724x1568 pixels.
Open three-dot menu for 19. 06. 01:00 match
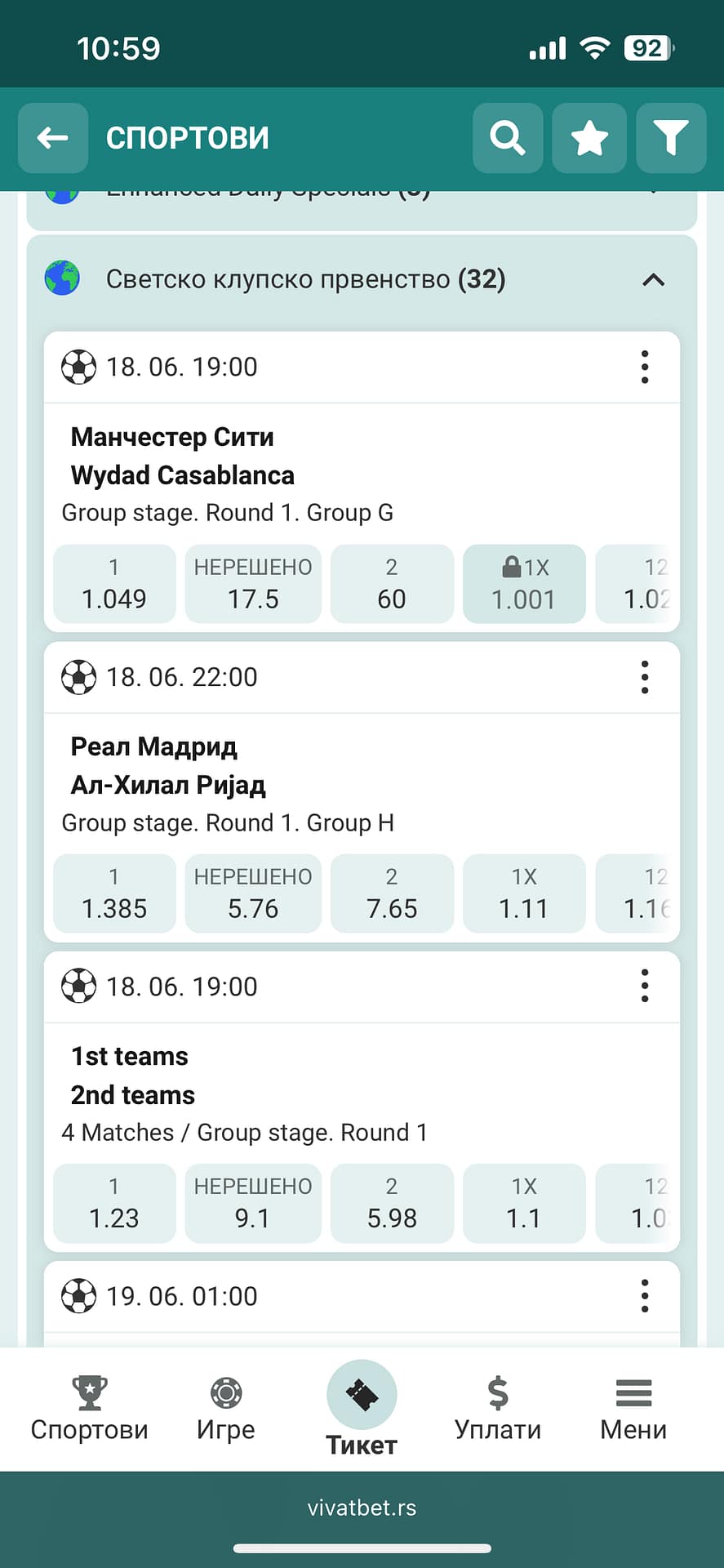point(645,1296)
